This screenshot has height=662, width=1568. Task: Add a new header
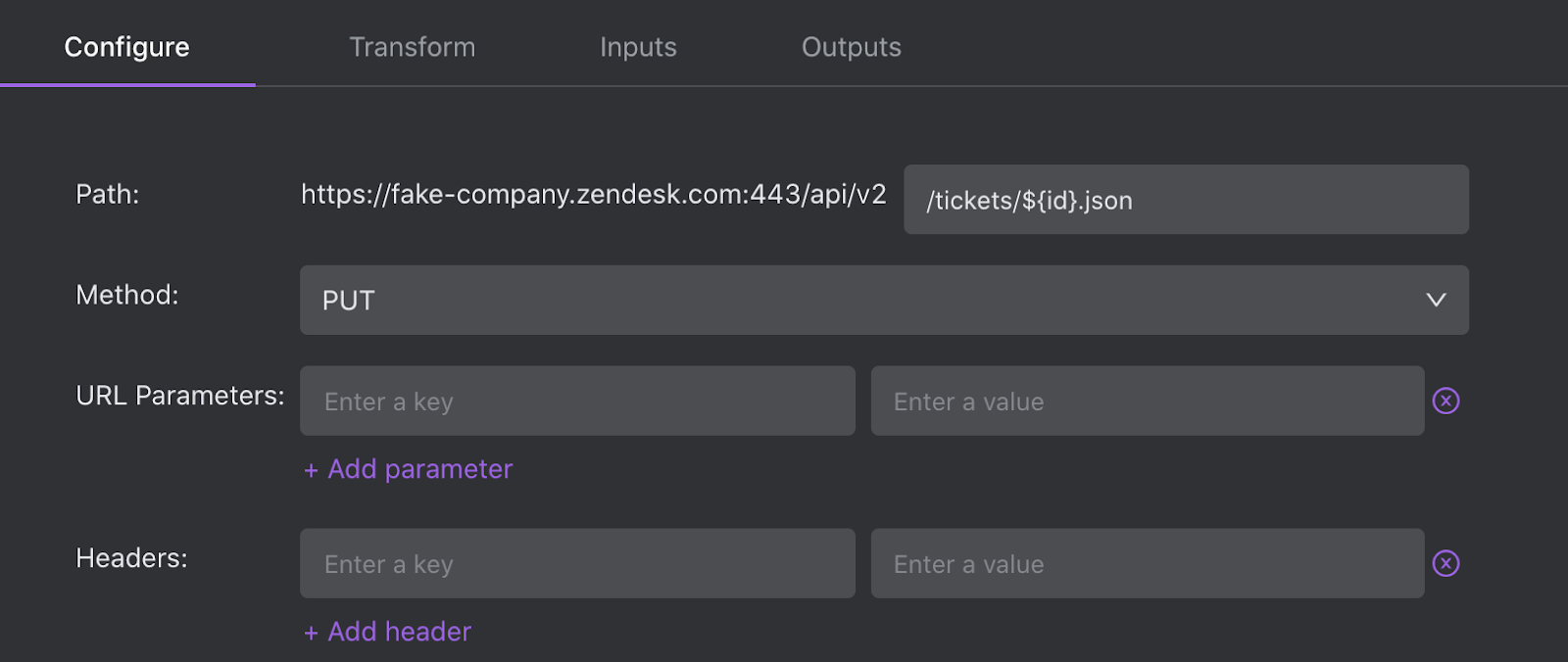pyautogui.click(x=387, y=632)
